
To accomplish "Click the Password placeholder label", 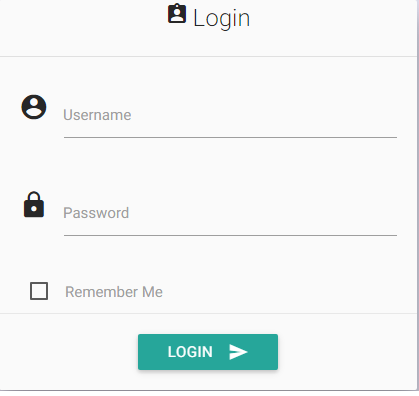I will pos(96,213).
